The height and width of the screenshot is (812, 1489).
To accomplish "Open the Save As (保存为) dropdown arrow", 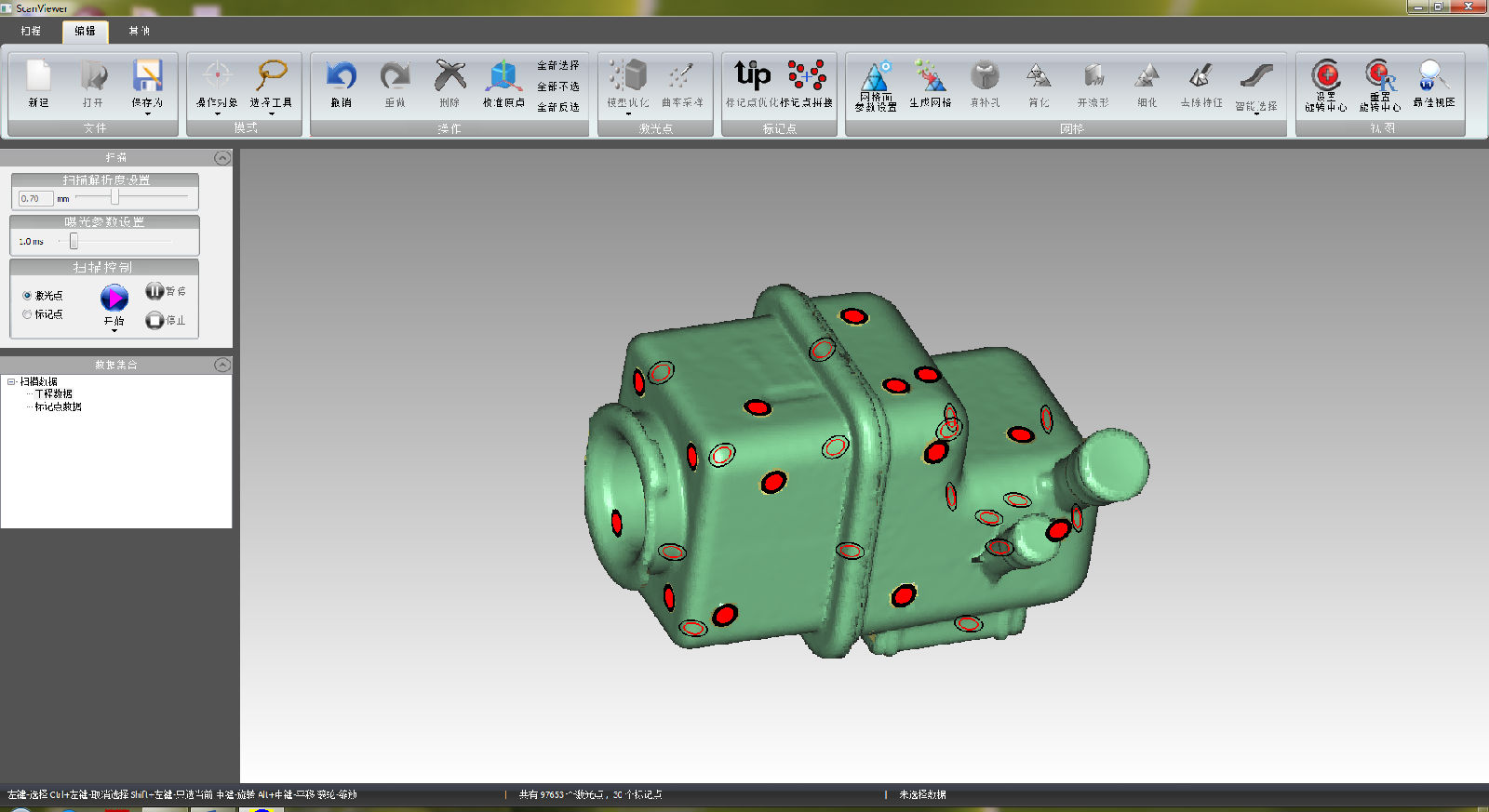I will (147, 113).
